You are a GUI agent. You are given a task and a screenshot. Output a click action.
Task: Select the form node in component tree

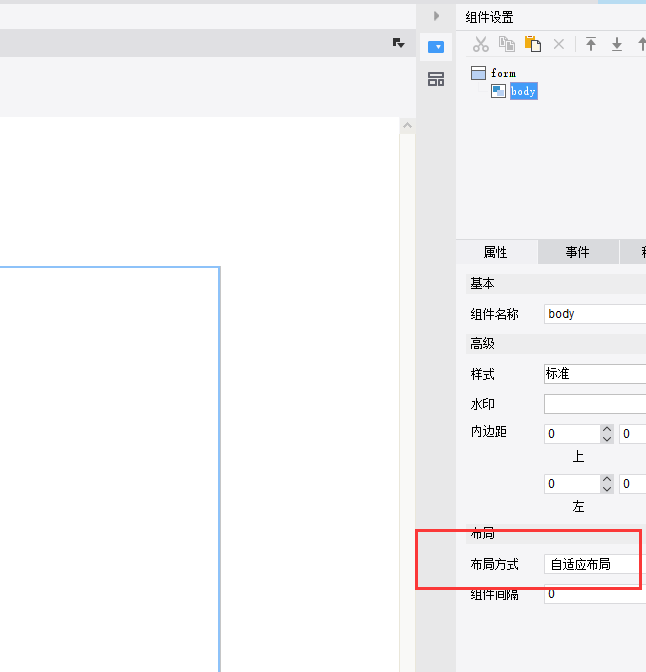[503, 73]
